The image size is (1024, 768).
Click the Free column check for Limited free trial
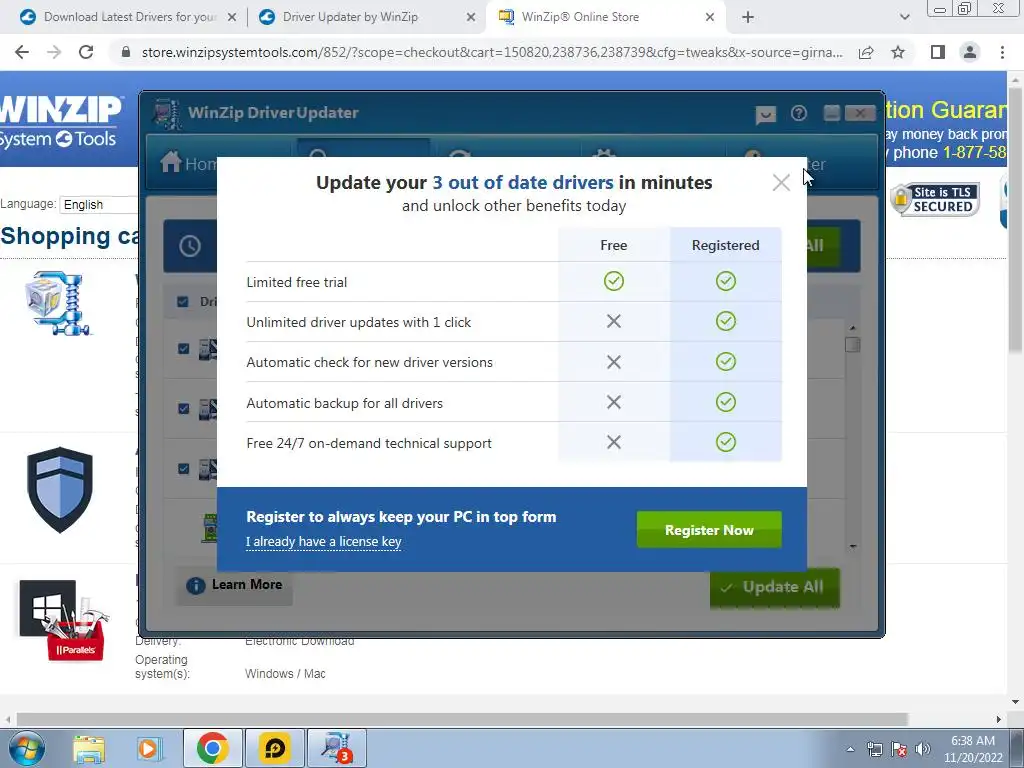(x=613, y=281)
